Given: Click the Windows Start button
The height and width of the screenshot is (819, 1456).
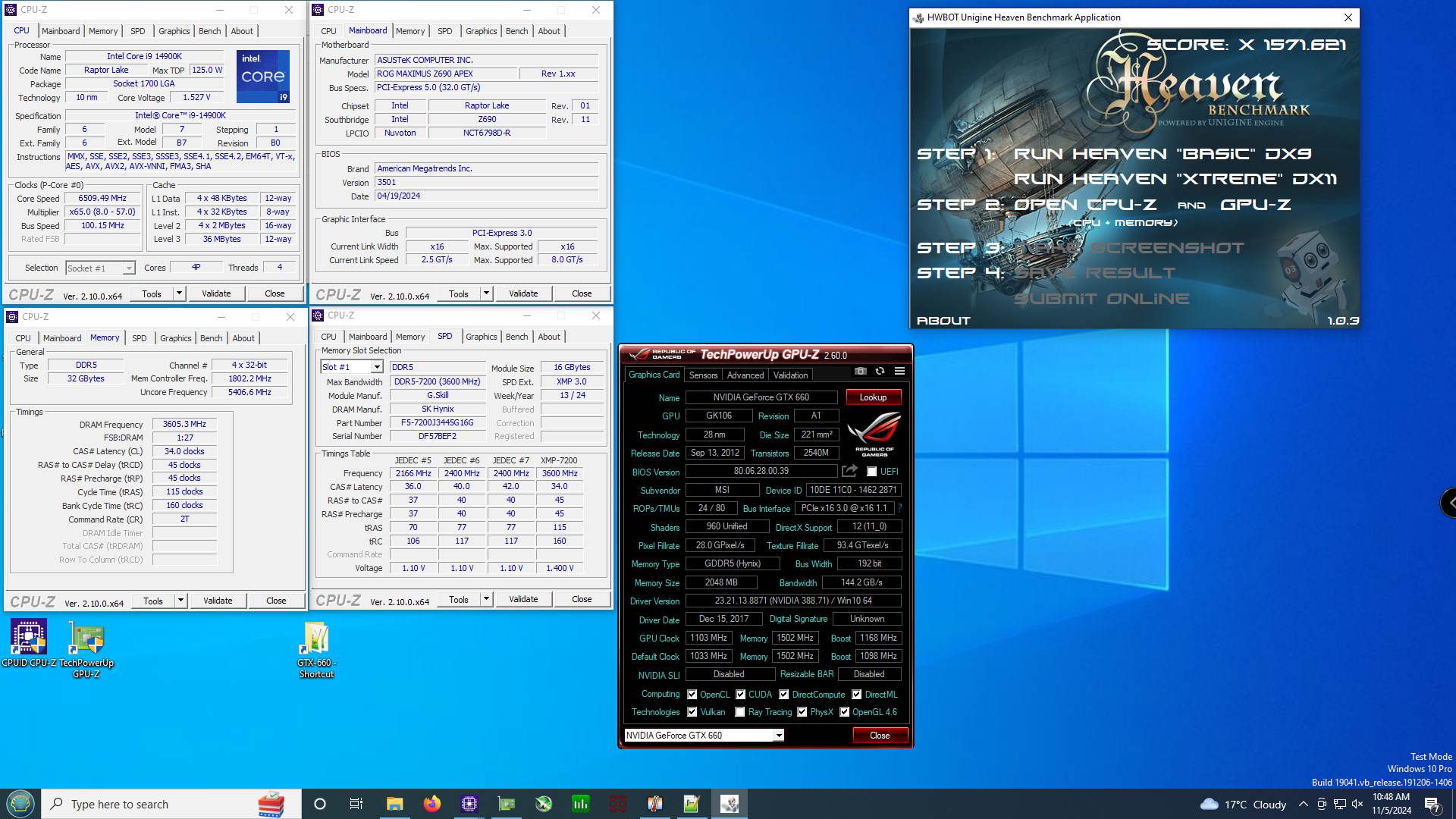Looking at the screenshot, I should pos(20,804).
